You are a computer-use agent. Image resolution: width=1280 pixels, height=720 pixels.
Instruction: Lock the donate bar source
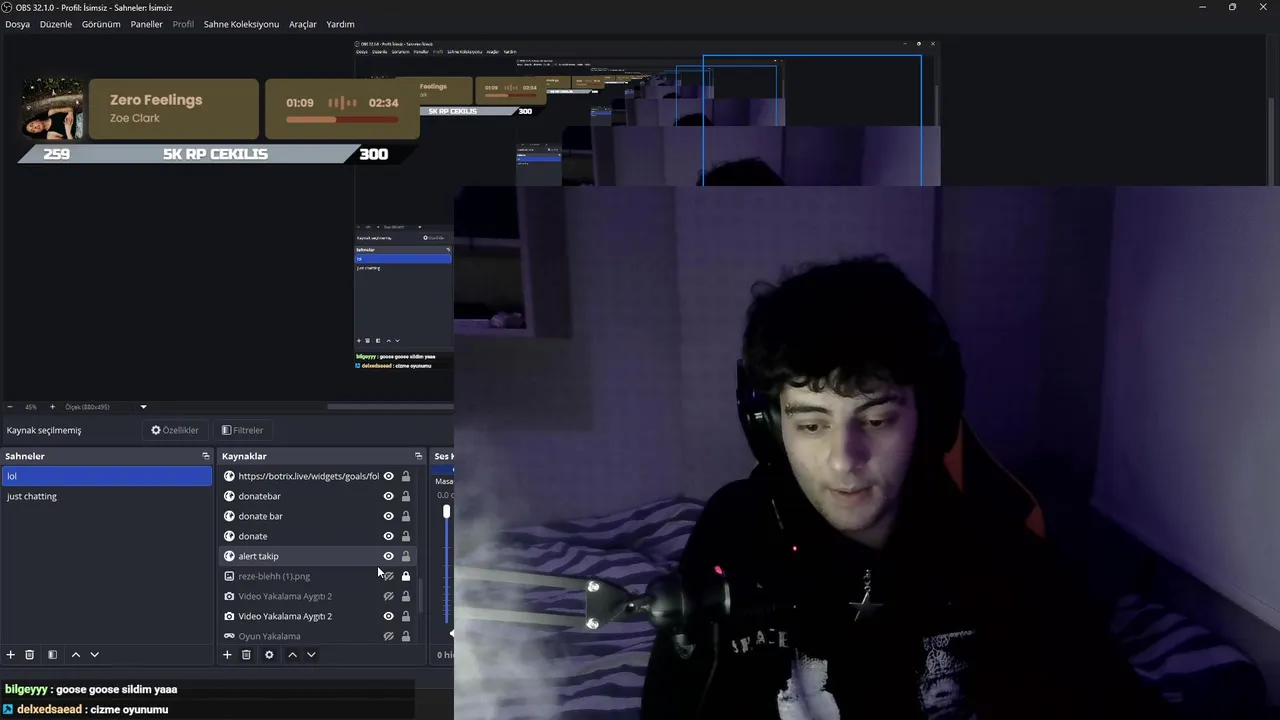click(406, 516)
